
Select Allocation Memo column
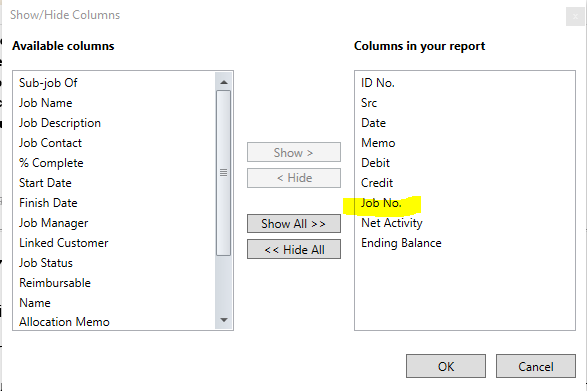[x=64, y=322]
